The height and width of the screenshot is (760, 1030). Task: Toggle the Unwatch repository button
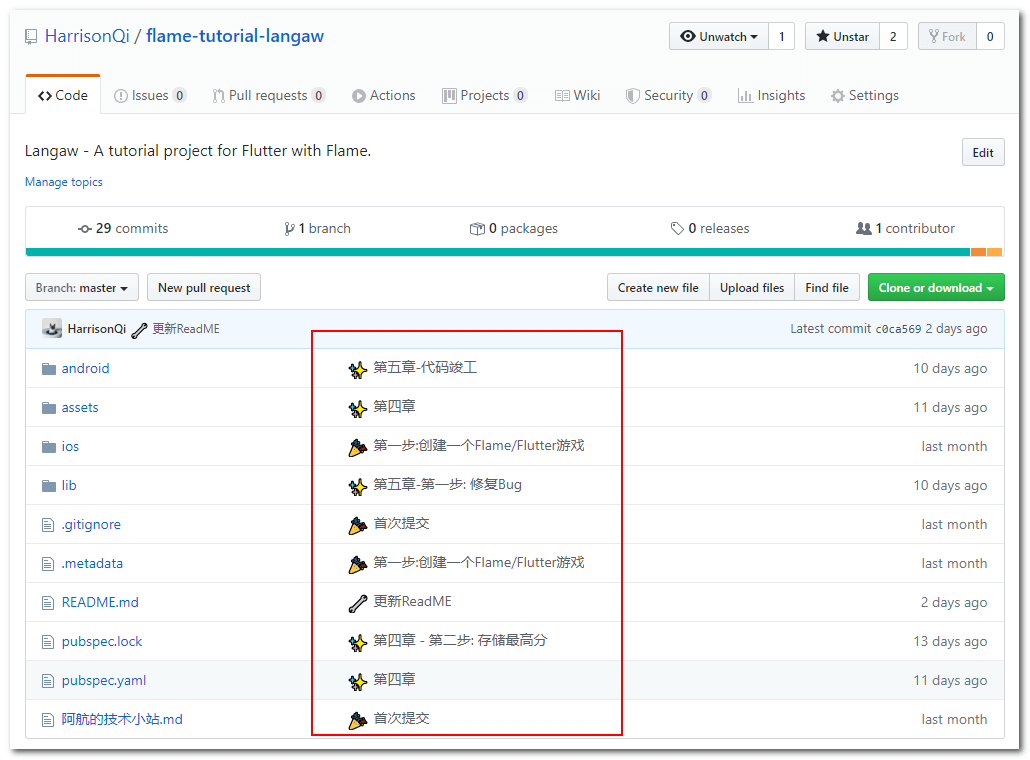click(x=718, y=36)
